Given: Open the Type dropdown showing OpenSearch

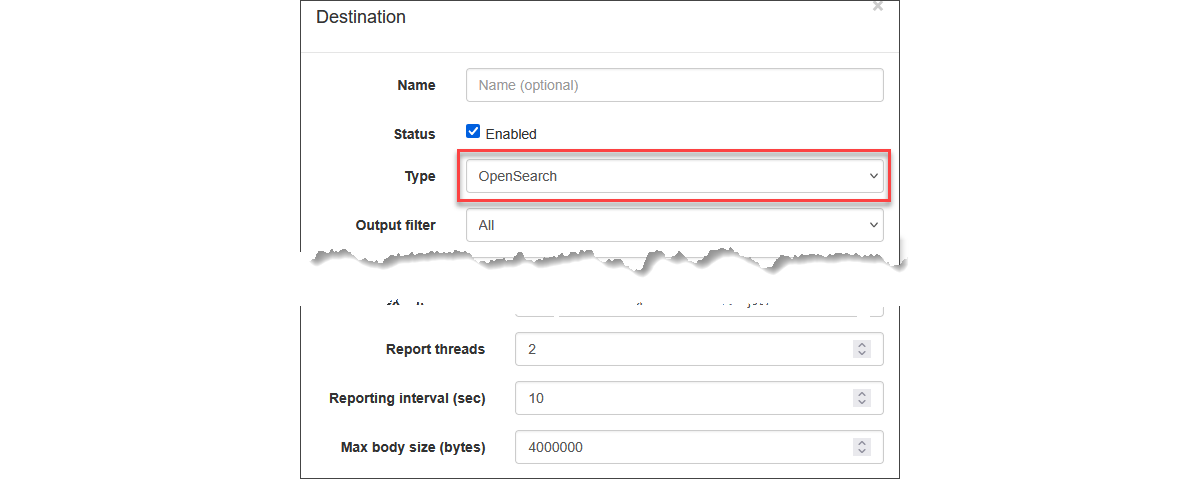Looking at the screenshot, I should [x=674, y=176].
